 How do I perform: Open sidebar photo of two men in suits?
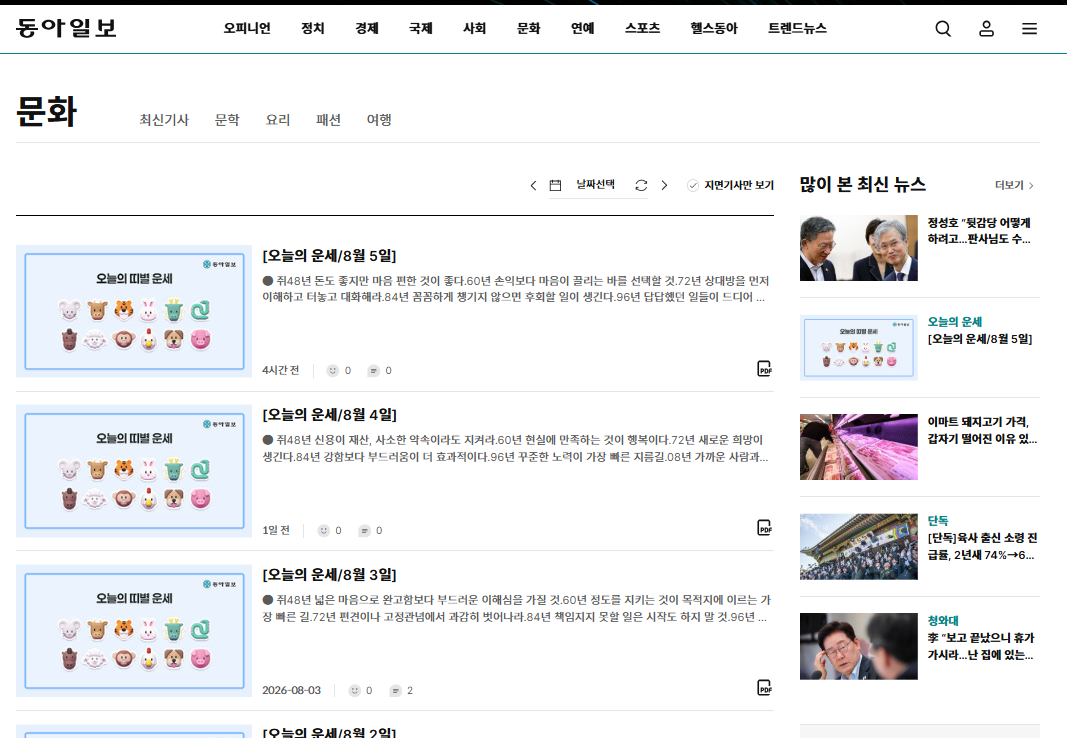[859, 248]
